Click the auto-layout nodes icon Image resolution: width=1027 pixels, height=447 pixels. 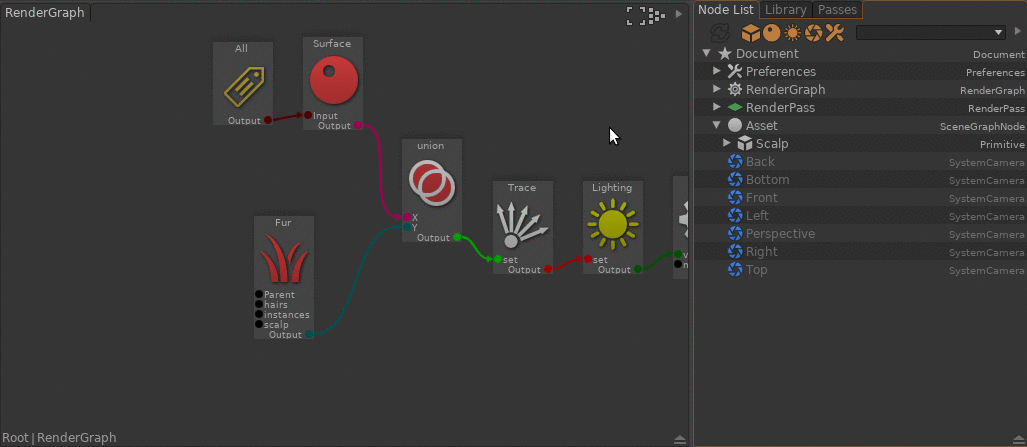(656, 15)
